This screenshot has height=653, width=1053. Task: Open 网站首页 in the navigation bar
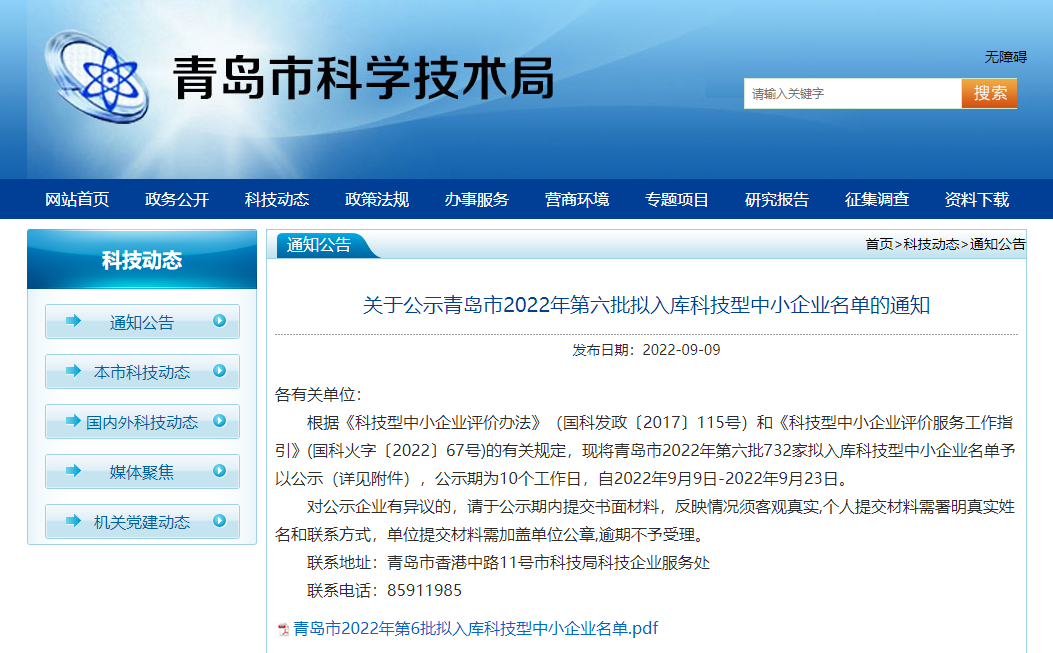[77, 199]
